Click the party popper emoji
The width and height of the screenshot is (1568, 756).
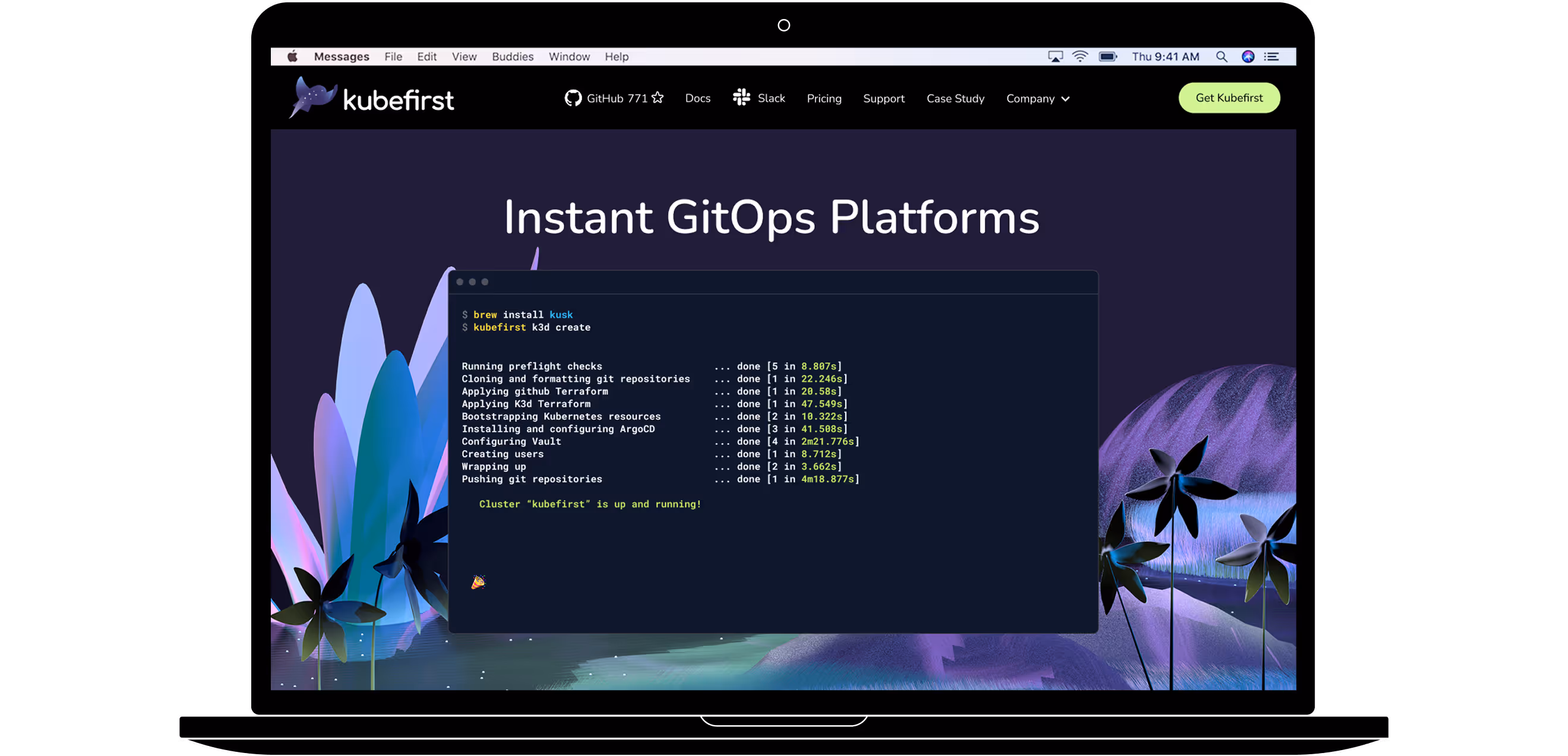click(478, 583)
